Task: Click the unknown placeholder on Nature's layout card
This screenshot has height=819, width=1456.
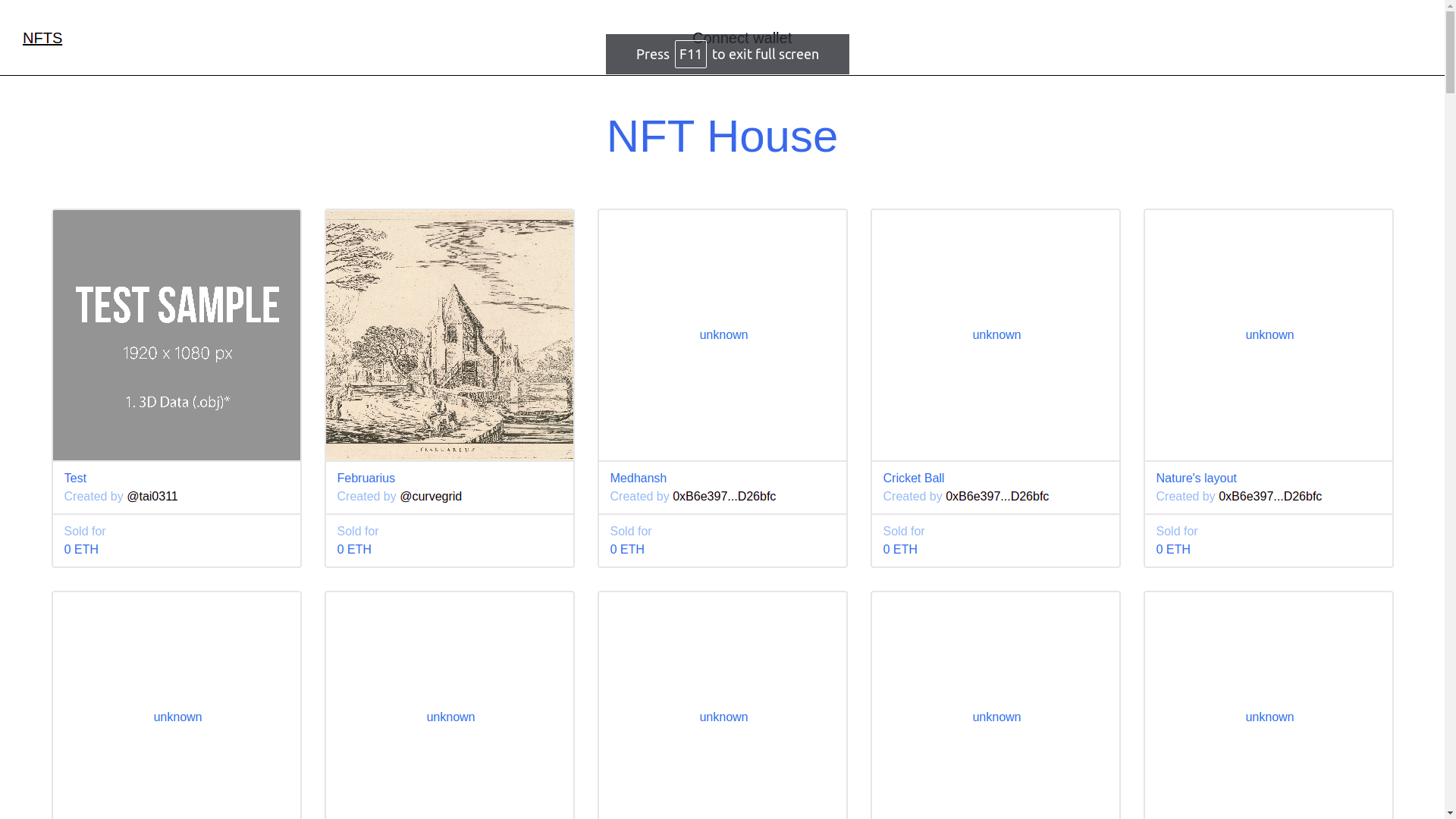Action: click(x=1269, y=335)
